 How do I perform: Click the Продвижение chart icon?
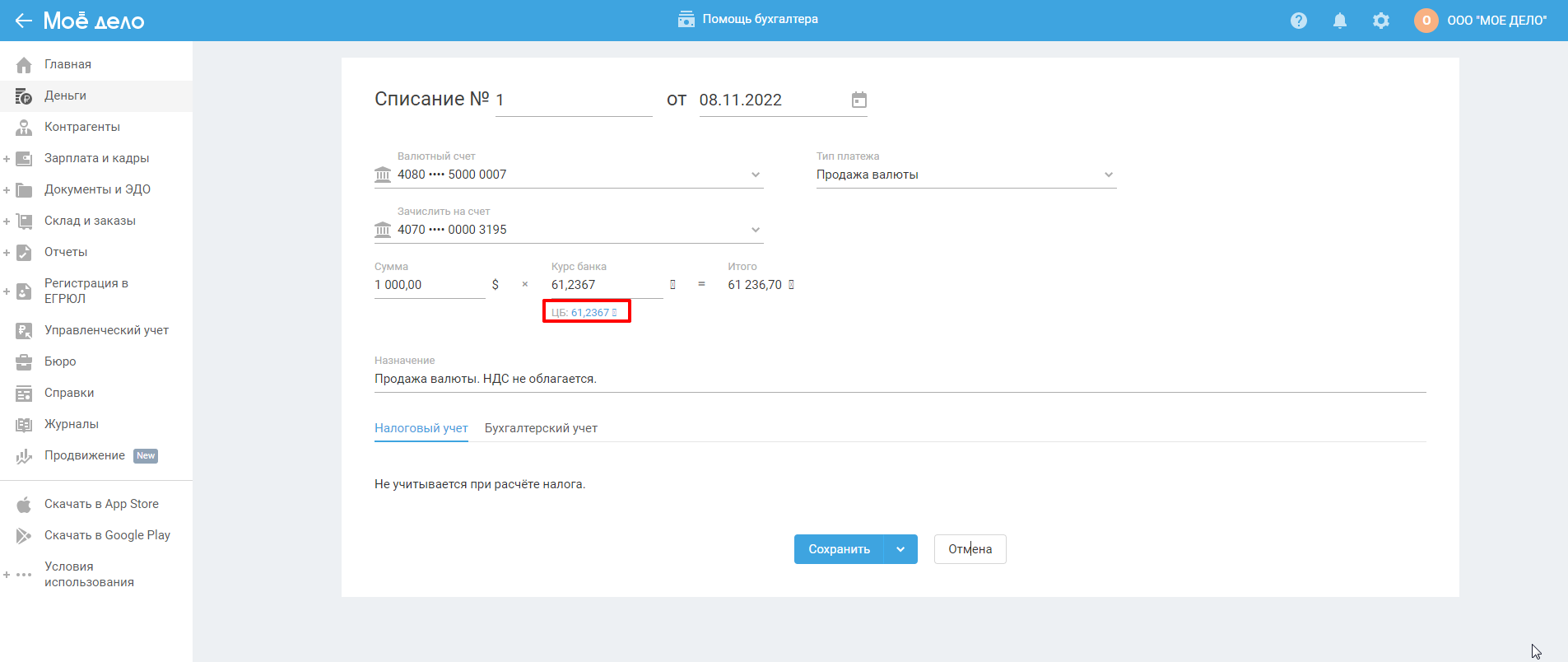pos(24,455)
